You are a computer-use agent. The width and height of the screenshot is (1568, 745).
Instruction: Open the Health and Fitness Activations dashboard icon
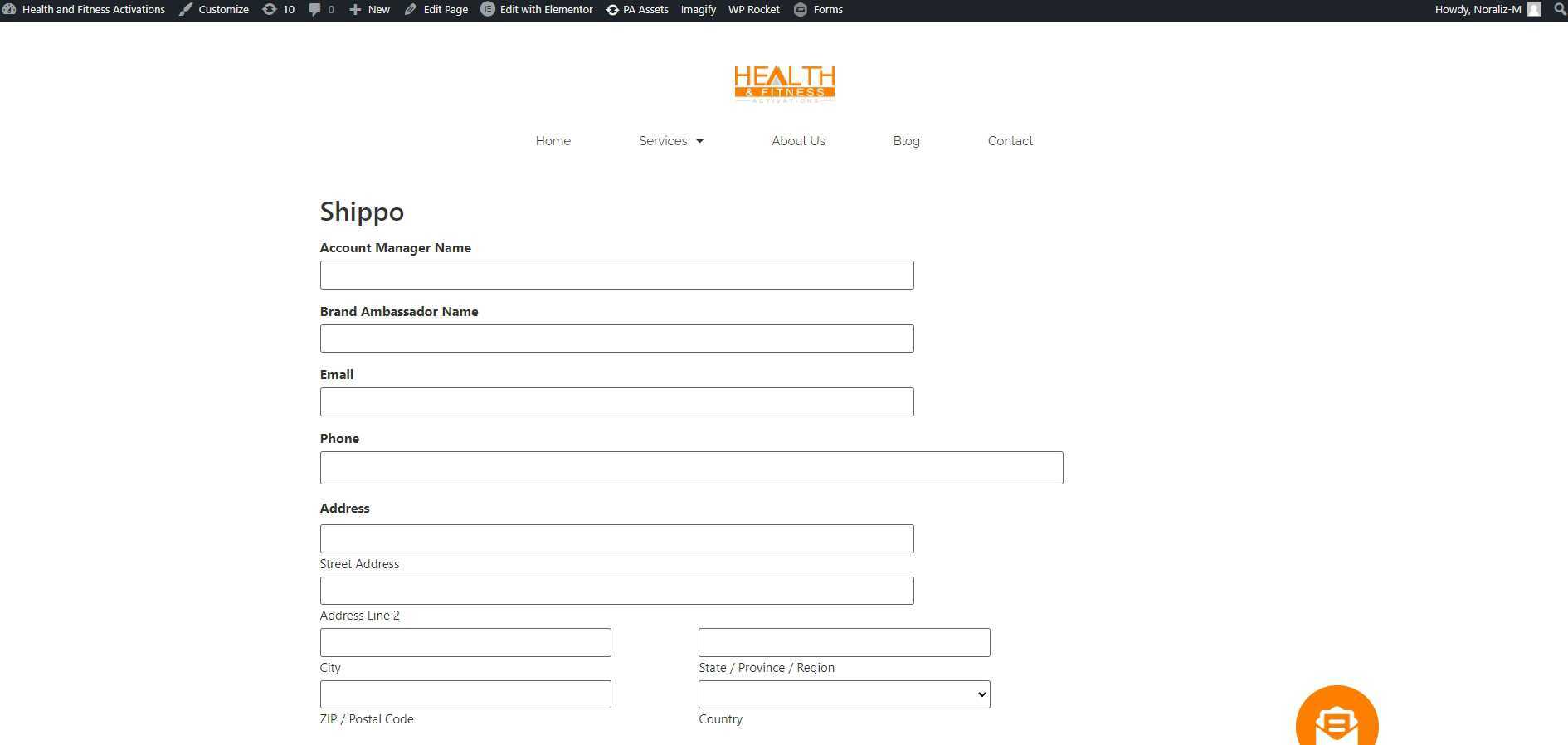click(9, 10)
